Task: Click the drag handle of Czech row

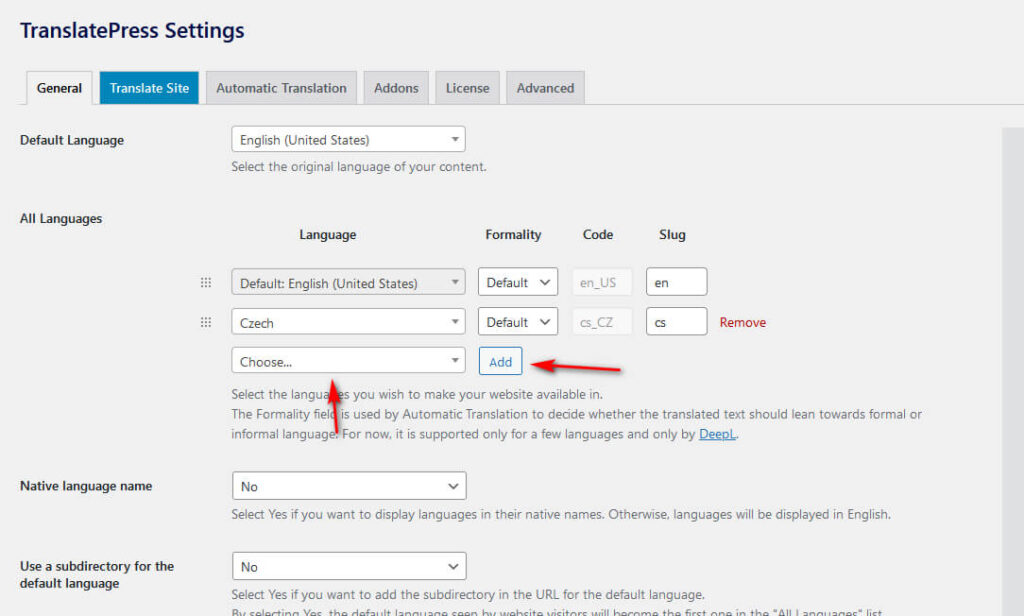Action: (x=206, y=322)
